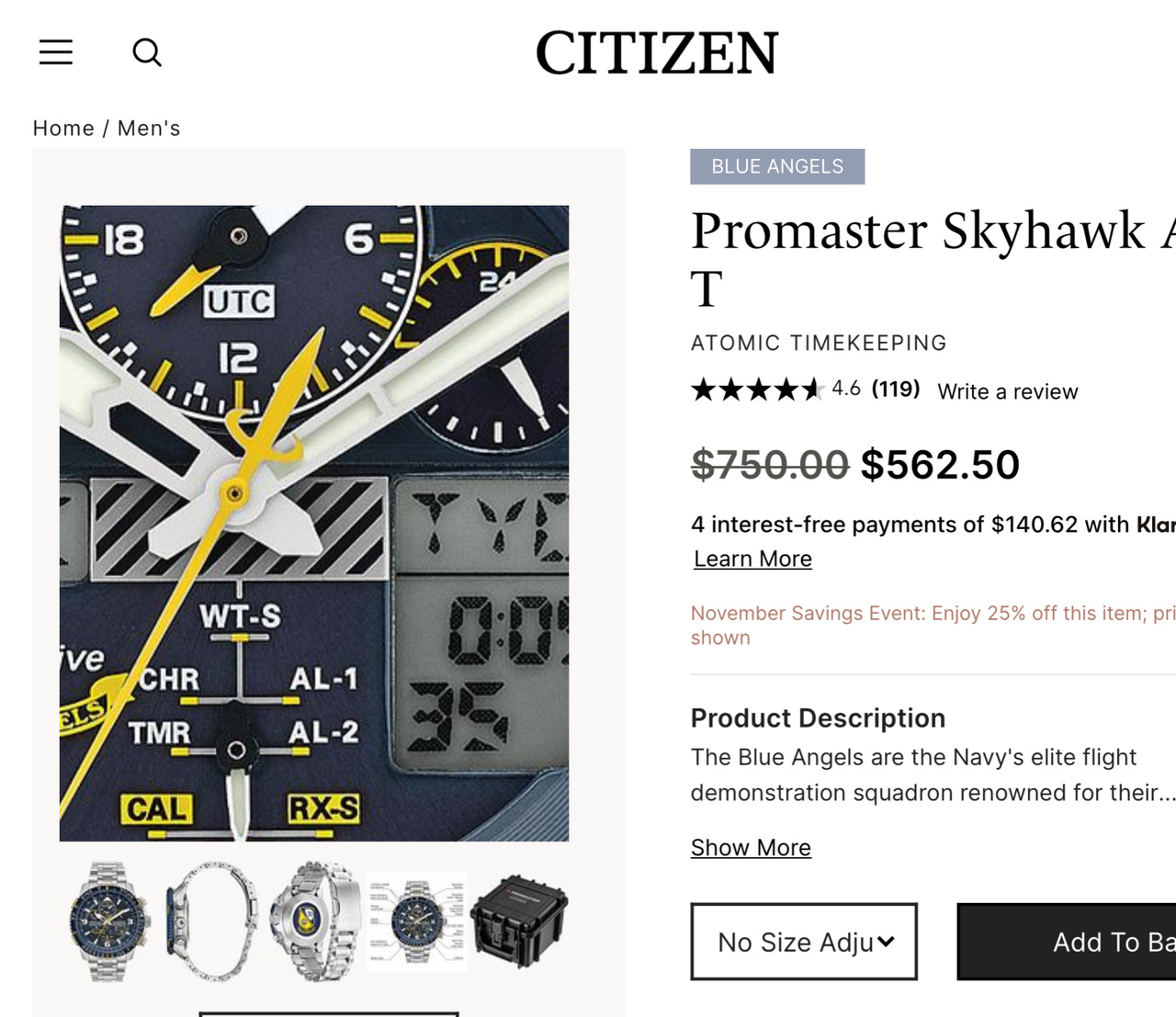Open the No Size Adjustment dropdown
Image resolution: width=1176 pixels, height=1017 pixels.
(x=804, y=942)
